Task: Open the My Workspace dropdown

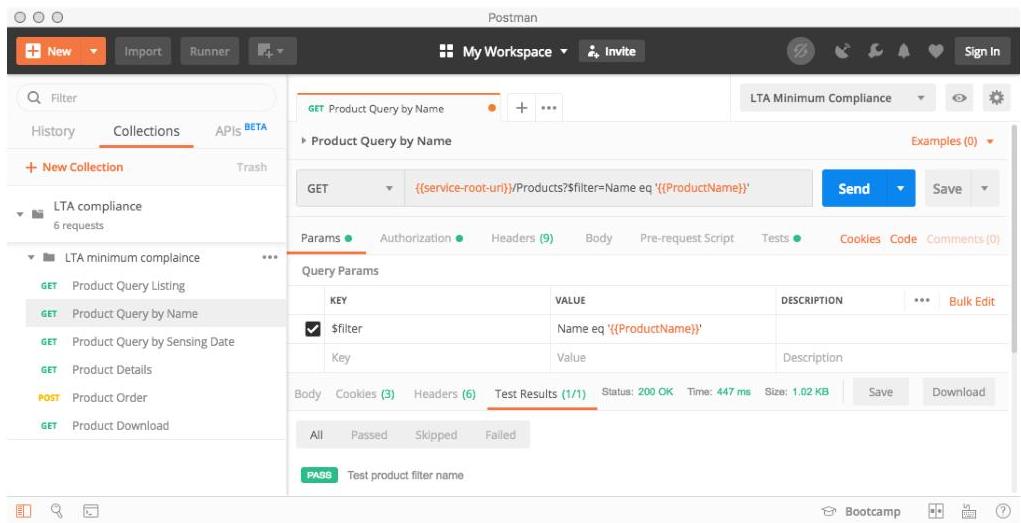Action: click(x=504, y=51)
